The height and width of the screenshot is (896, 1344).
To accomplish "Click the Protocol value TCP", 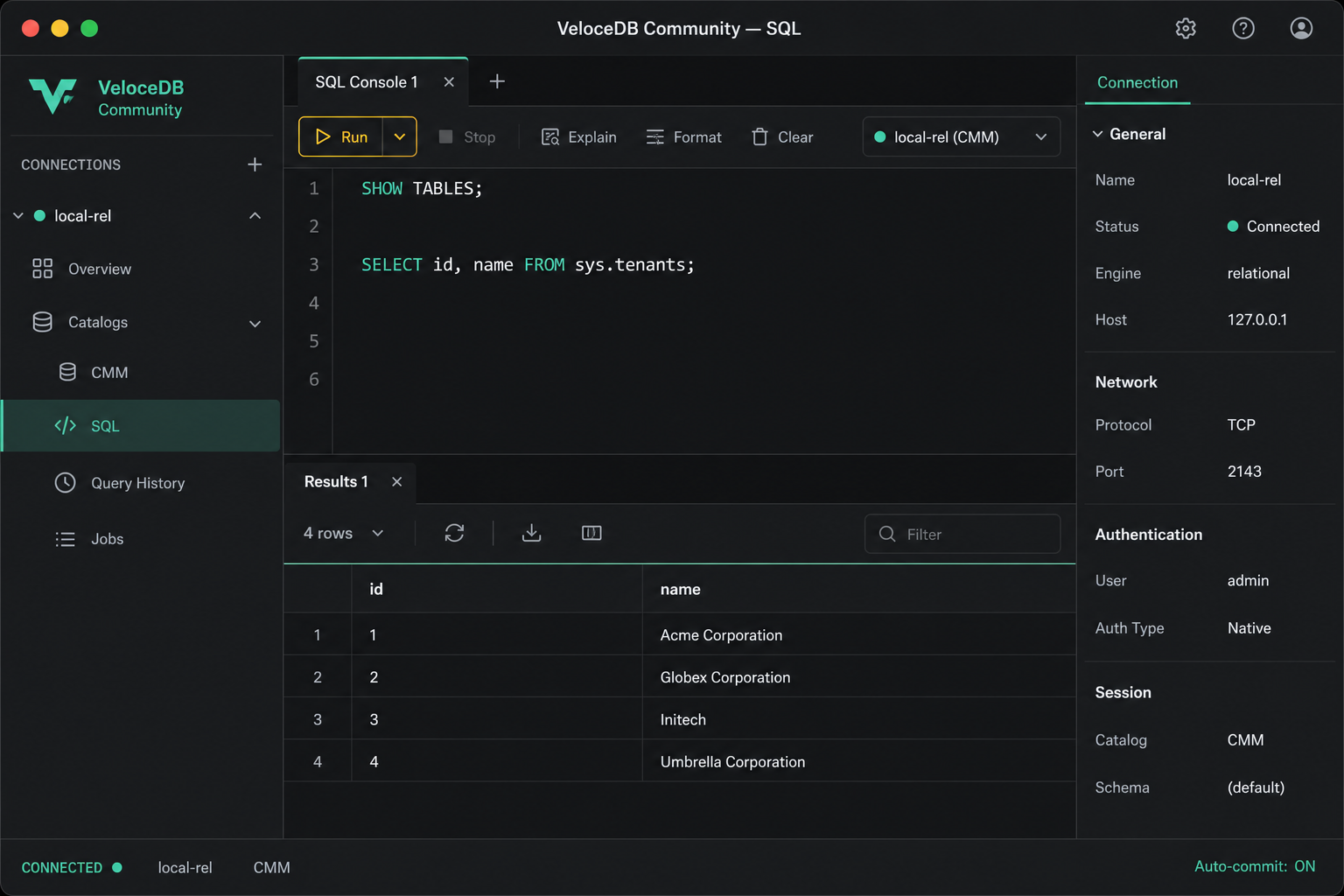I will (1241, 424).
